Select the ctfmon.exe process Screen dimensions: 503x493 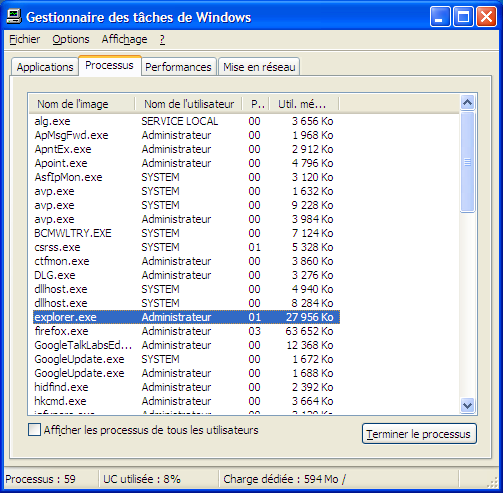(186, 261)
